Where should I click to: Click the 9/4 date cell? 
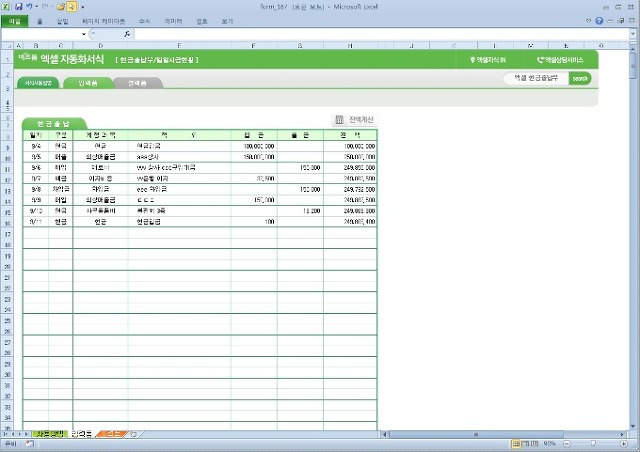tap(36, 146)
